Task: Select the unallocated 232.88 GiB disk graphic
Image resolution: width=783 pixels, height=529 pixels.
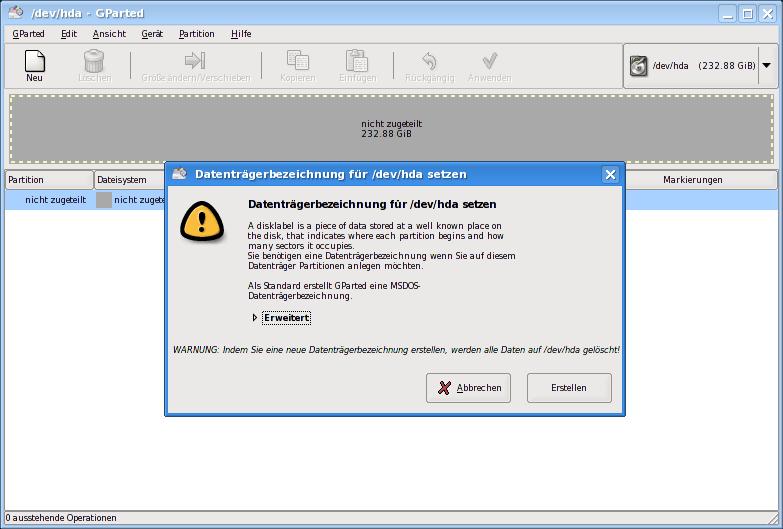Action: click(392, 129)
